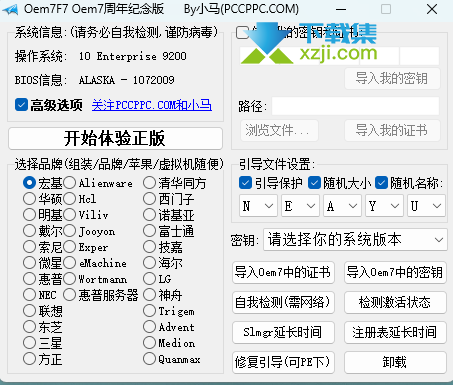Viewport: 453px width, 385px height.
Task: Select the 华硕 brand radio button
Action: click(x=29, y=199)
